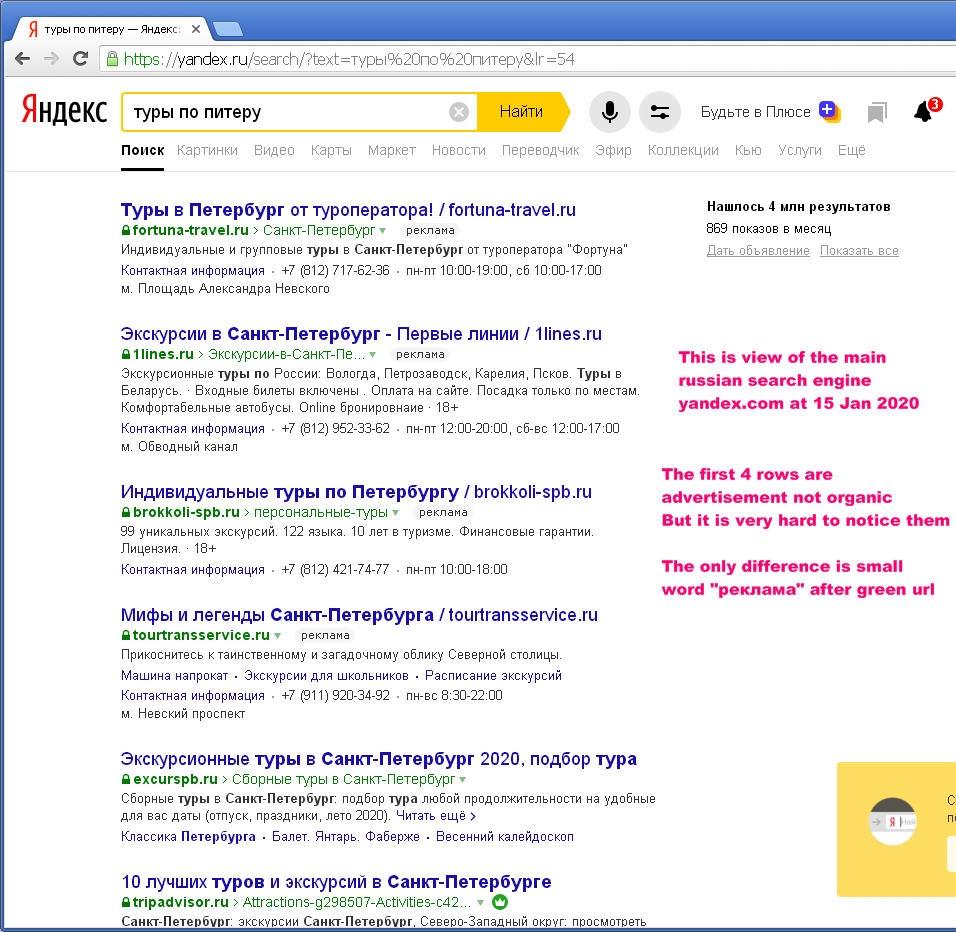Image resolution: width=956 pixels, height=932 pixels.
Task: Expand dropdown arrow after 1lines.ru url
Action: (x=373, y=355)
